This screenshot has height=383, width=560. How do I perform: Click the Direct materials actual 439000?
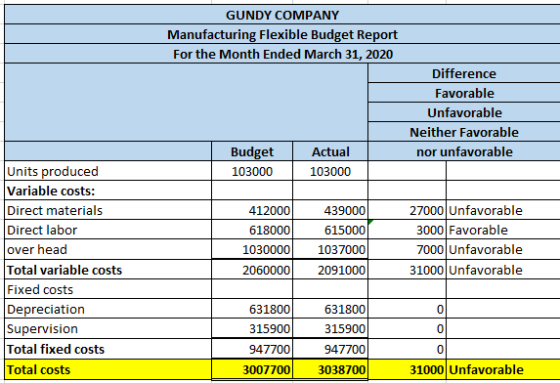coord(330,211)
